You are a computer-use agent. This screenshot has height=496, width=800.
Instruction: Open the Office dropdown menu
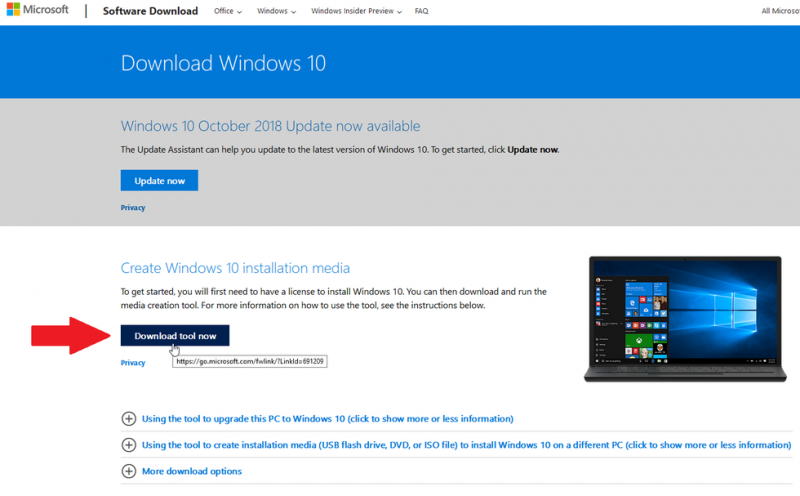228,11
